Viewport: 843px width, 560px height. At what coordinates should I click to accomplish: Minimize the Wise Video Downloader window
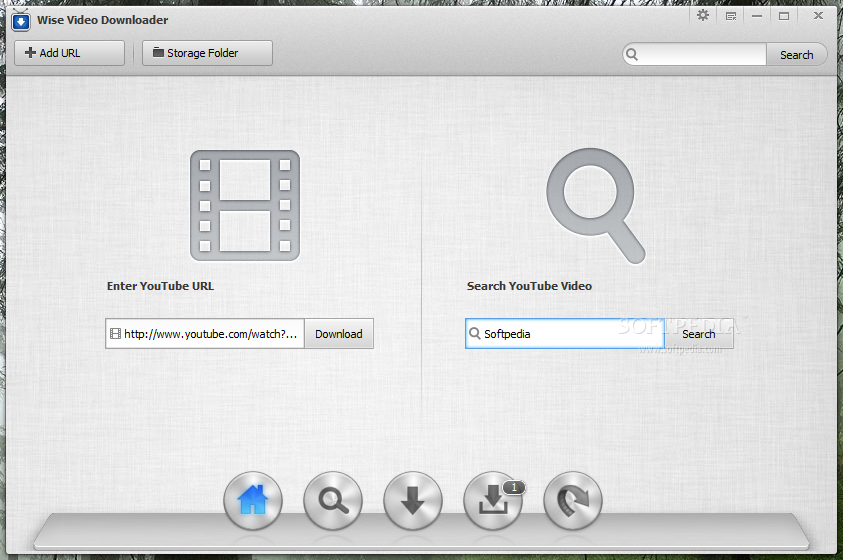click(x=757, y=16)
